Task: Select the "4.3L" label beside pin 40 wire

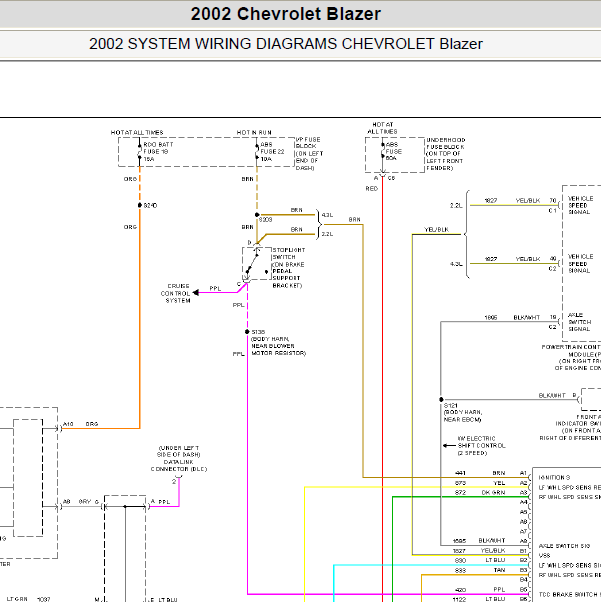Action: [456, 264]
